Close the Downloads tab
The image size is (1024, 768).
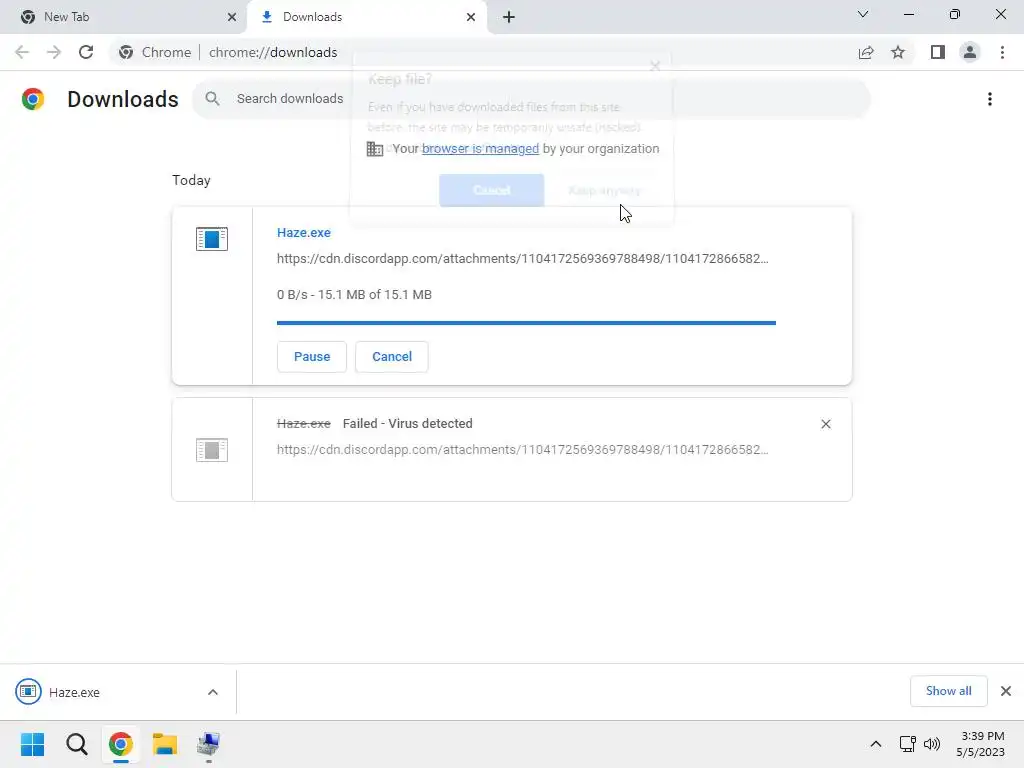click(471, 17)
